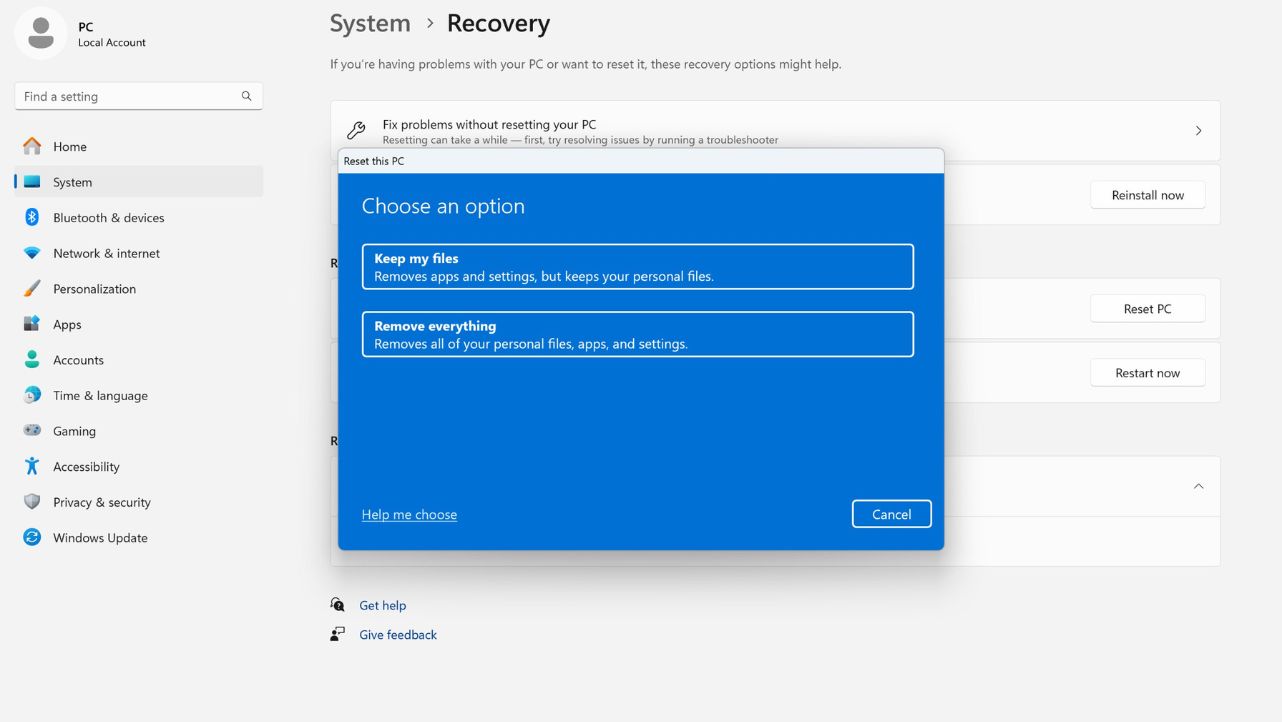
Task: Go to Network & internet settings
Action: [x=139, y=253]
